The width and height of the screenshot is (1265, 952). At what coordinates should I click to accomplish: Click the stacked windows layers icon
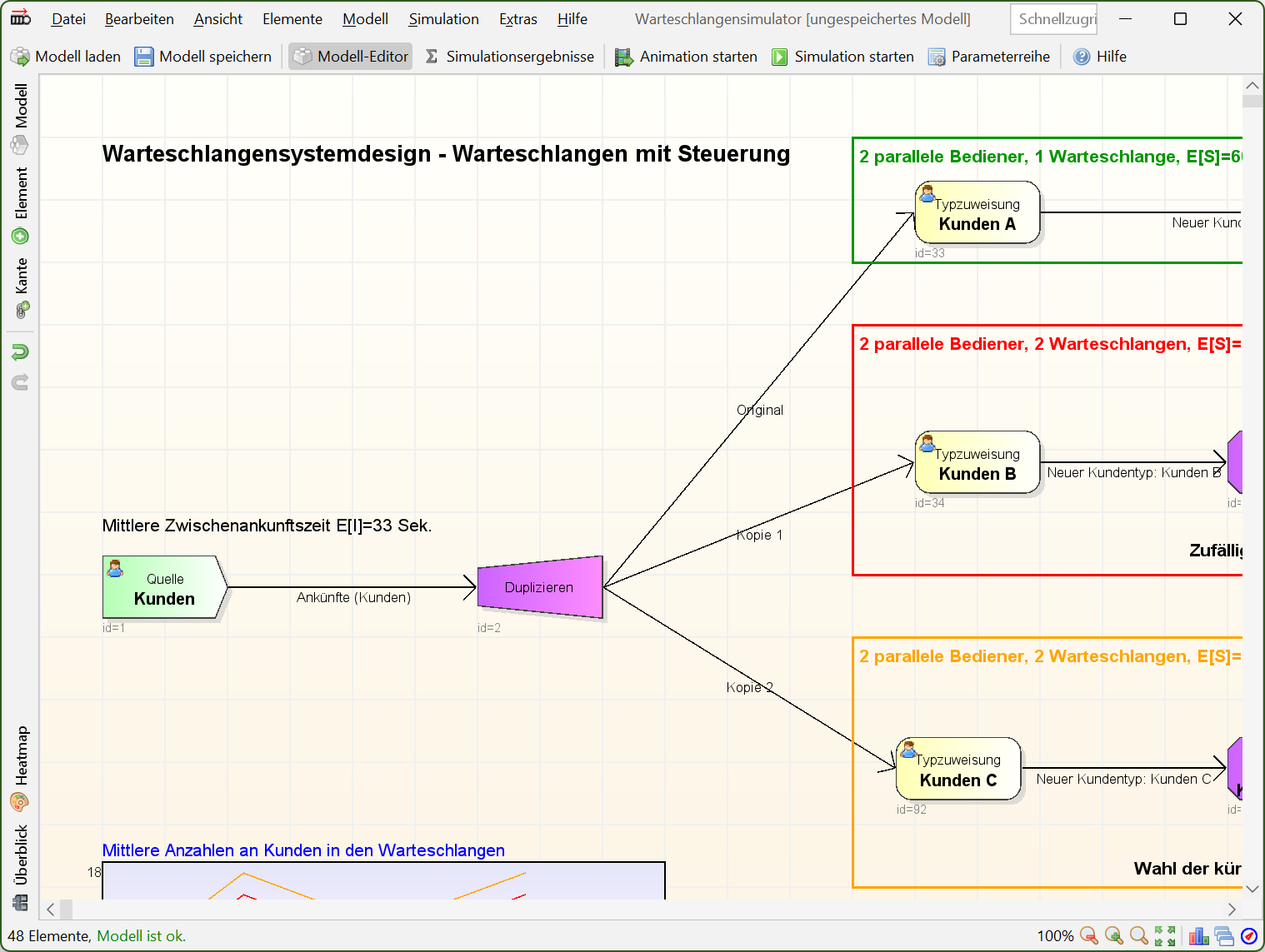point(1224,936)
